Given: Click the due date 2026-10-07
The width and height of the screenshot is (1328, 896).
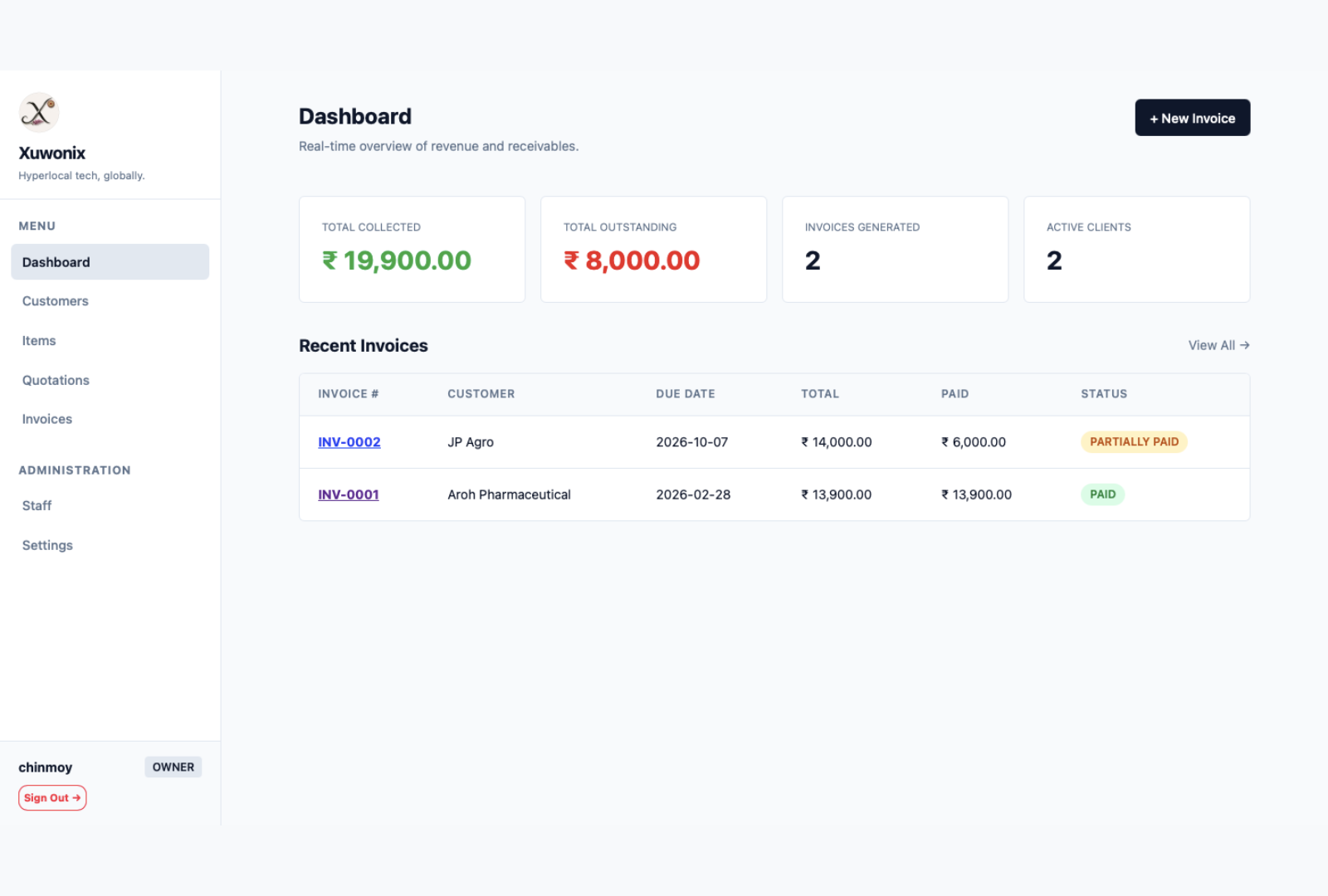Looking at the screenshot, I should point(691,442).
